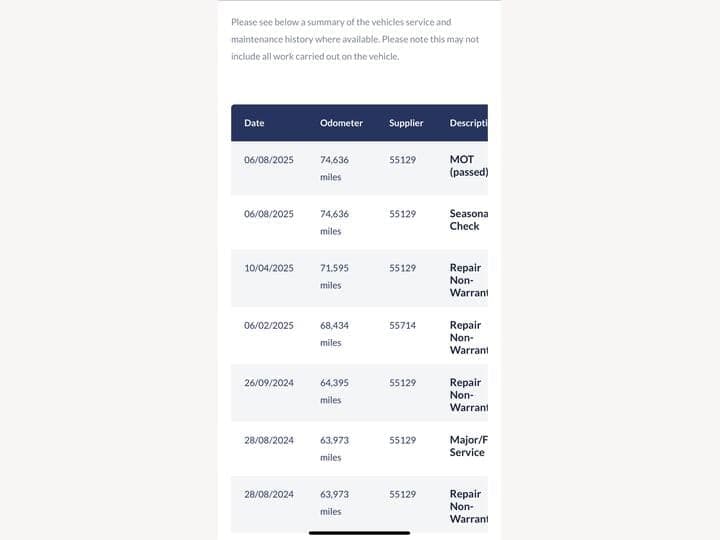
Task: Open the Major Service description entry
Action: coord(468,446)
